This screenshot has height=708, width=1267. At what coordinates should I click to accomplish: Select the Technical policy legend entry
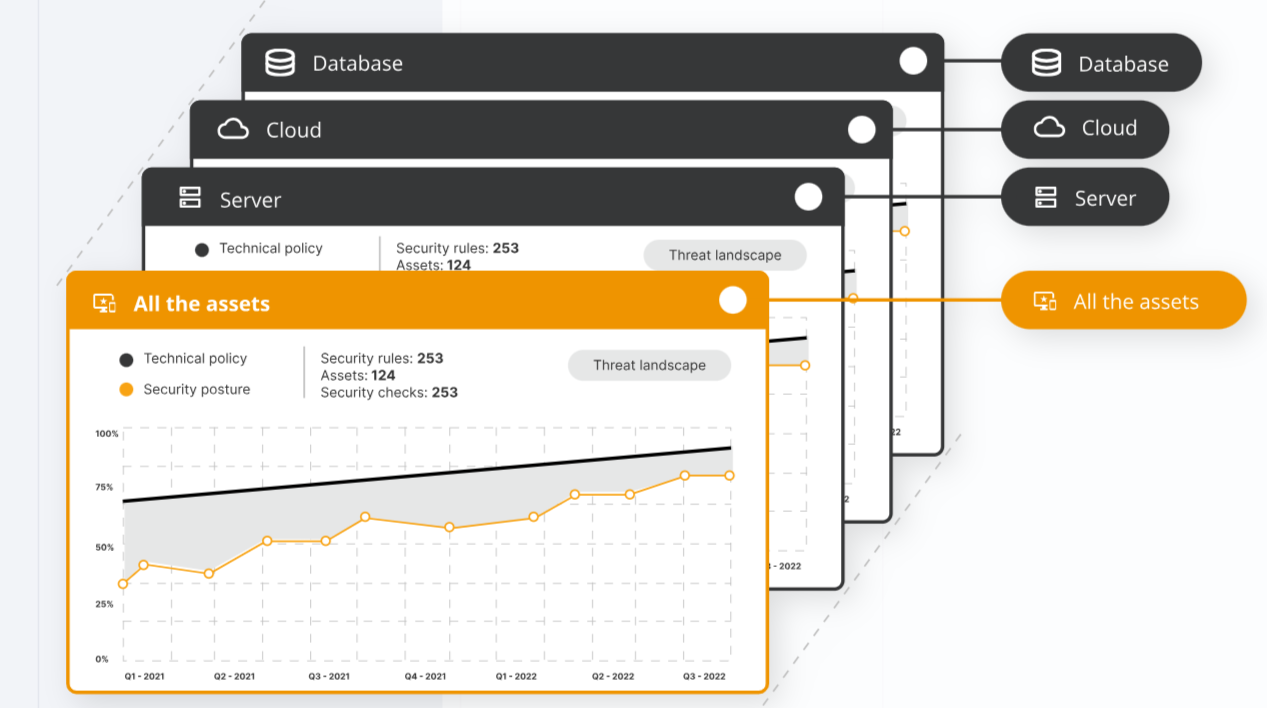[x=196, y=358]
